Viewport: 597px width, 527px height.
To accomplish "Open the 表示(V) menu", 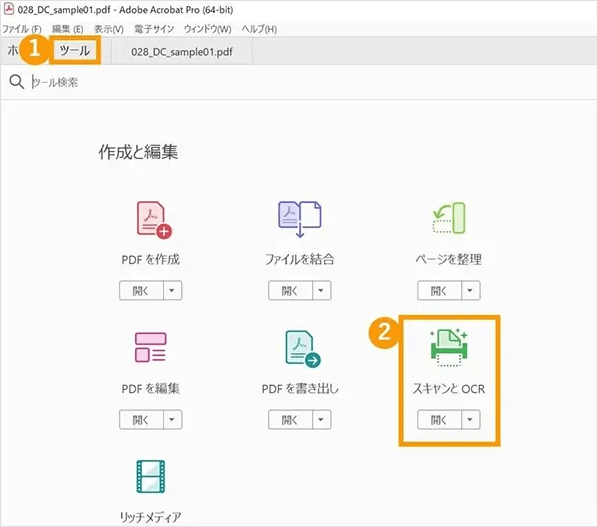I will tap(109, 29).
